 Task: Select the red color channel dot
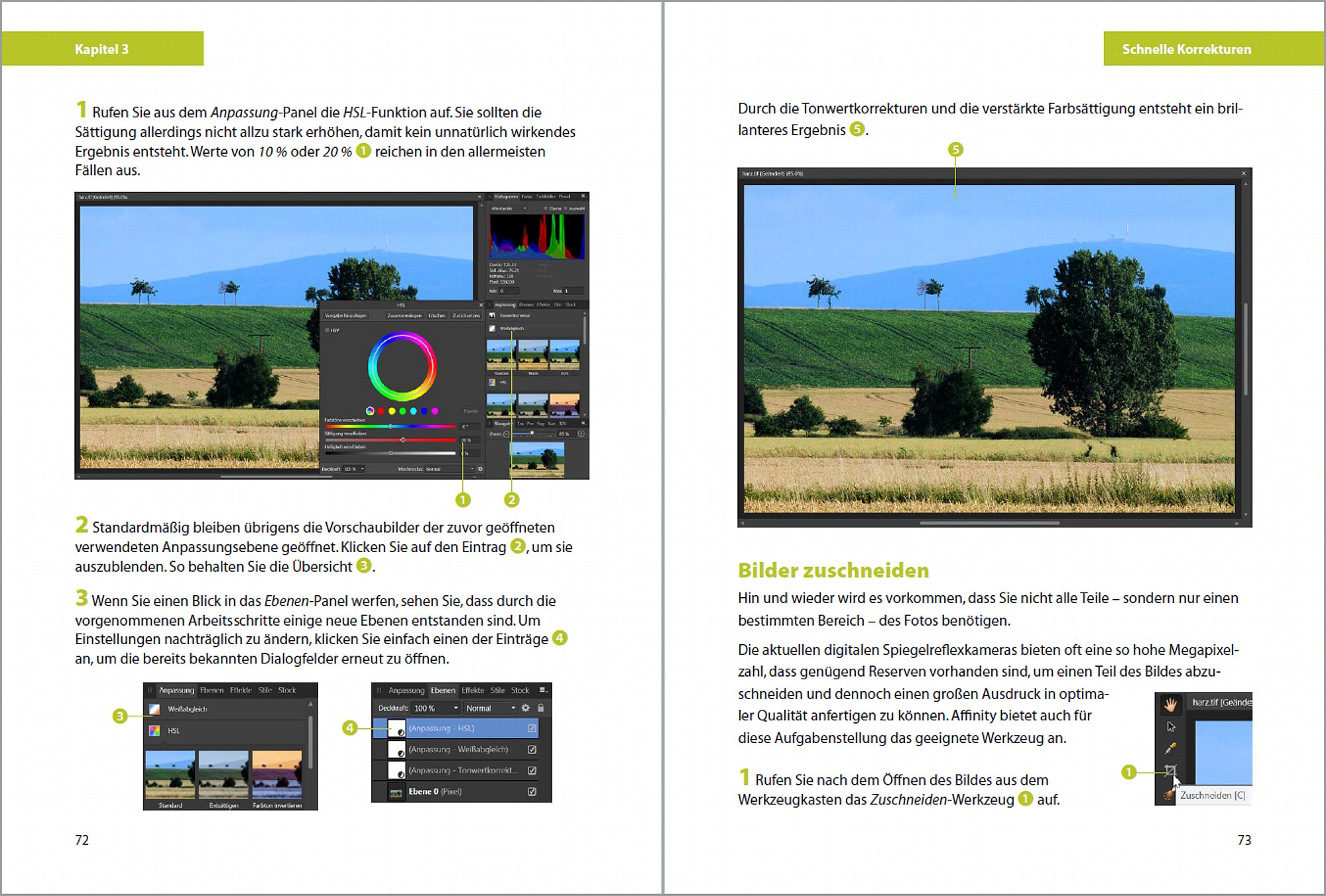tap(381, 411)
